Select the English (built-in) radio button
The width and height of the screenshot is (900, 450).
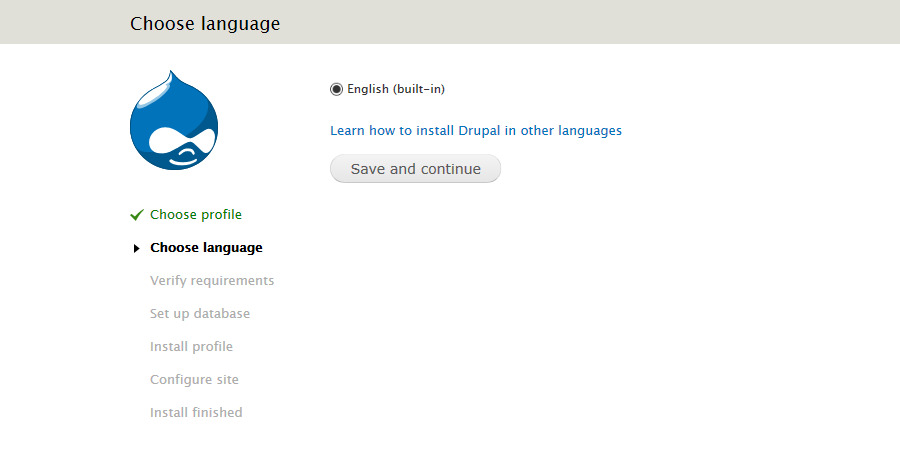336,89
